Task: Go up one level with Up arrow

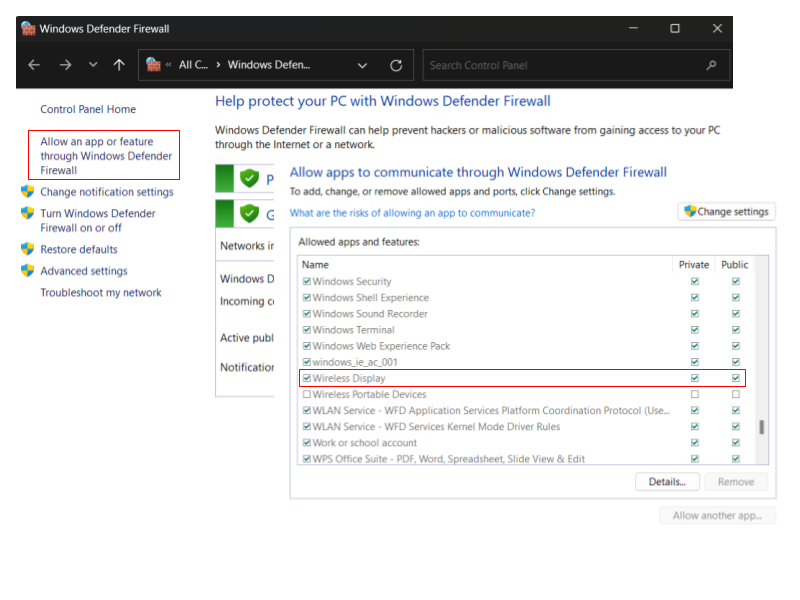Action: click(119, 65)
